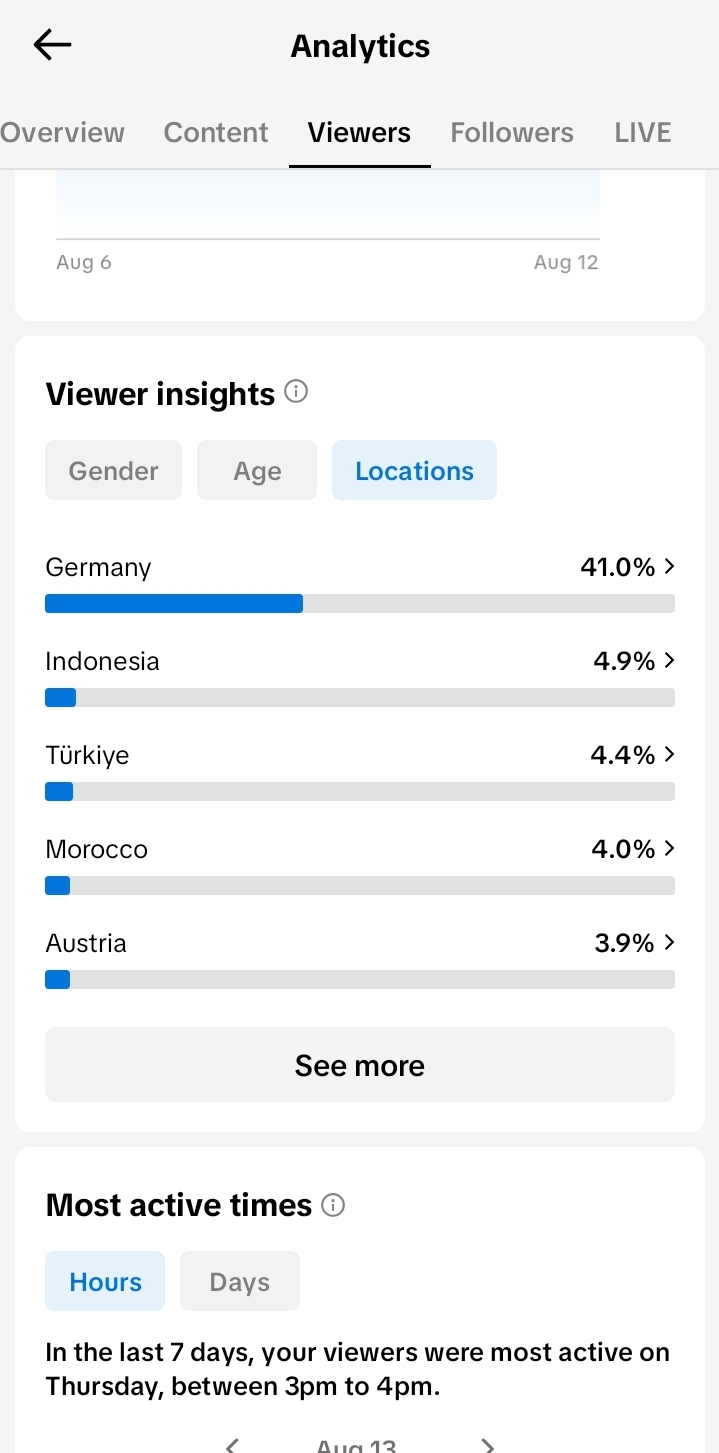Go to next date with right arrow
Image resolution: width=719 pixels, height=1453 pixels.
tap(488, 1444)
